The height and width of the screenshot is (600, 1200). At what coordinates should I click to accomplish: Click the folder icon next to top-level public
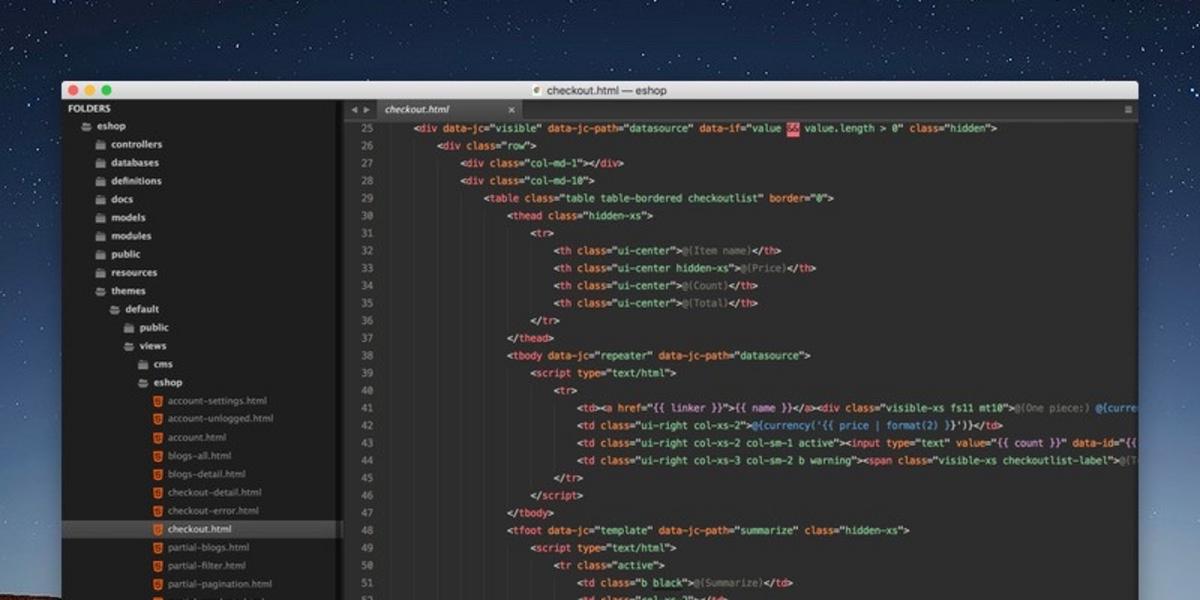tap(100, 254)
